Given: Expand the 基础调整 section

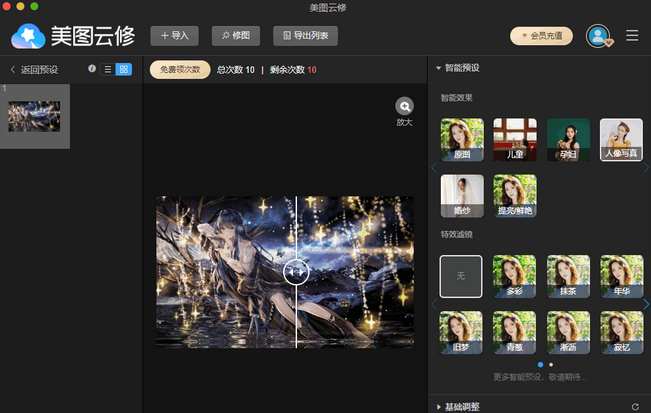Looking at the screenshot, I should pyautogui.click(x=439, y=406).
